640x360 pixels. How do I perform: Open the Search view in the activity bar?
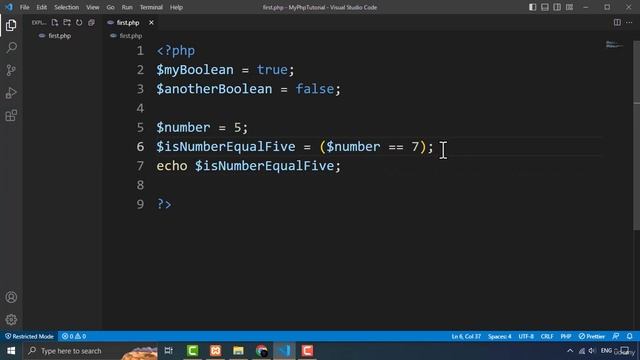(11, 48)
